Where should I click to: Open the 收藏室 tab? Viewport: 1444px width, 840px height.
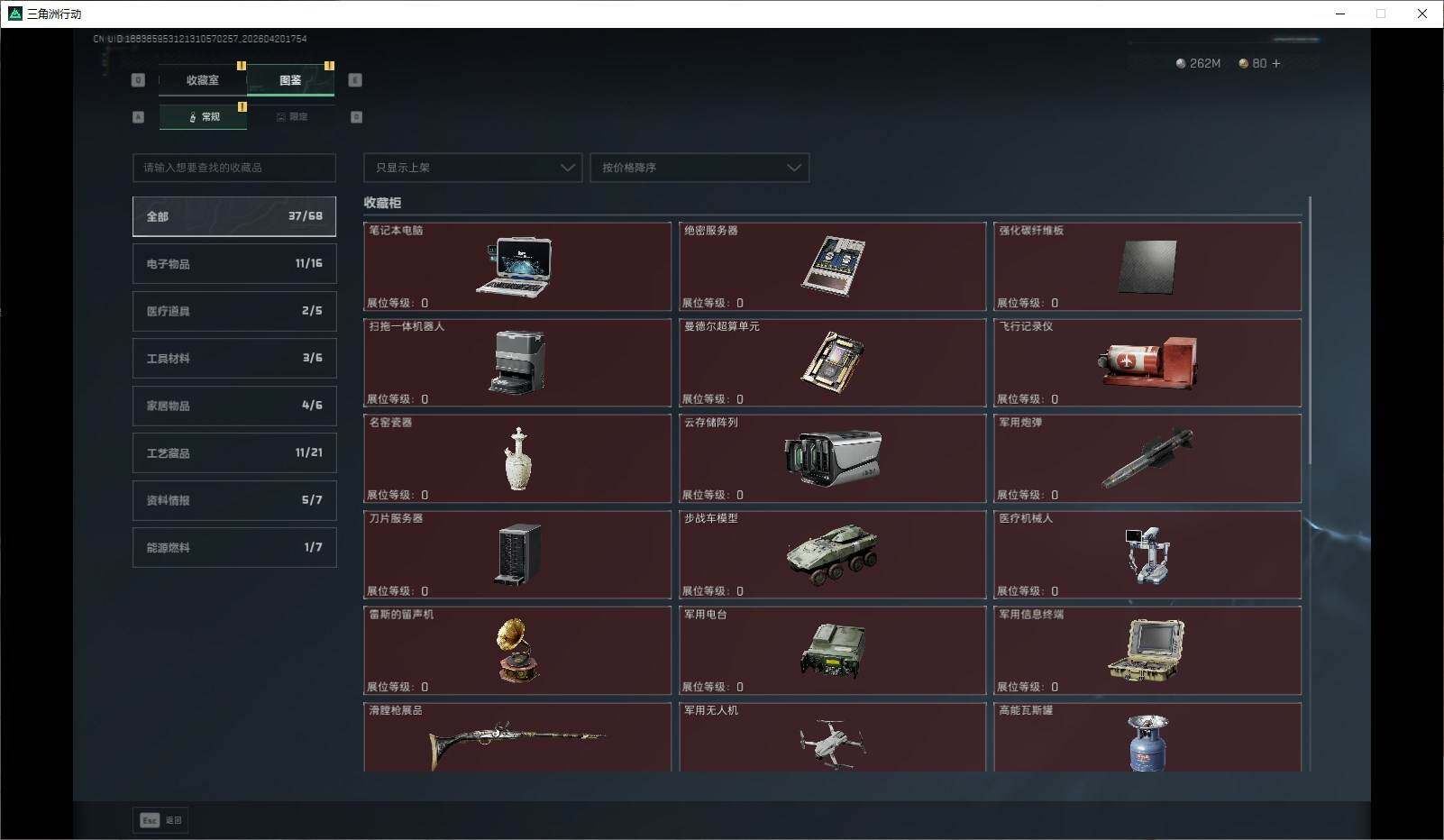click(x=203, y=80)
